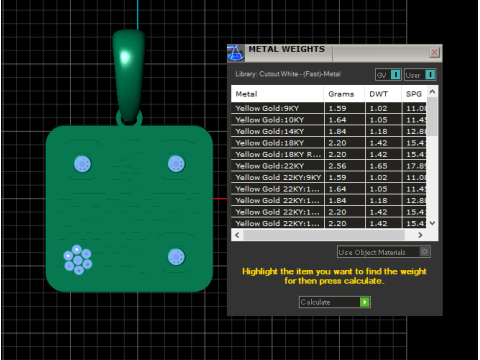Close the Metal Weights panel
480x360 pixels.
434,52
